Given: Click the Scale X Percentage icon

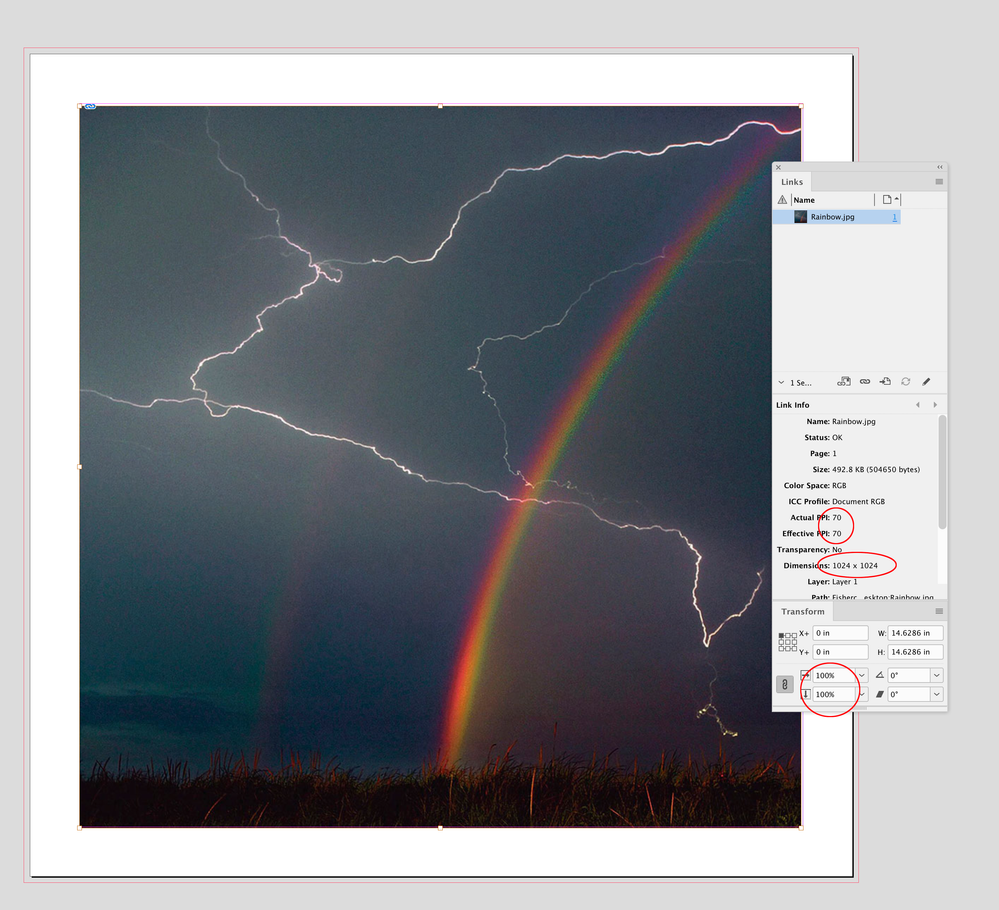Looking at the screenshot, I should pos(805,675).
